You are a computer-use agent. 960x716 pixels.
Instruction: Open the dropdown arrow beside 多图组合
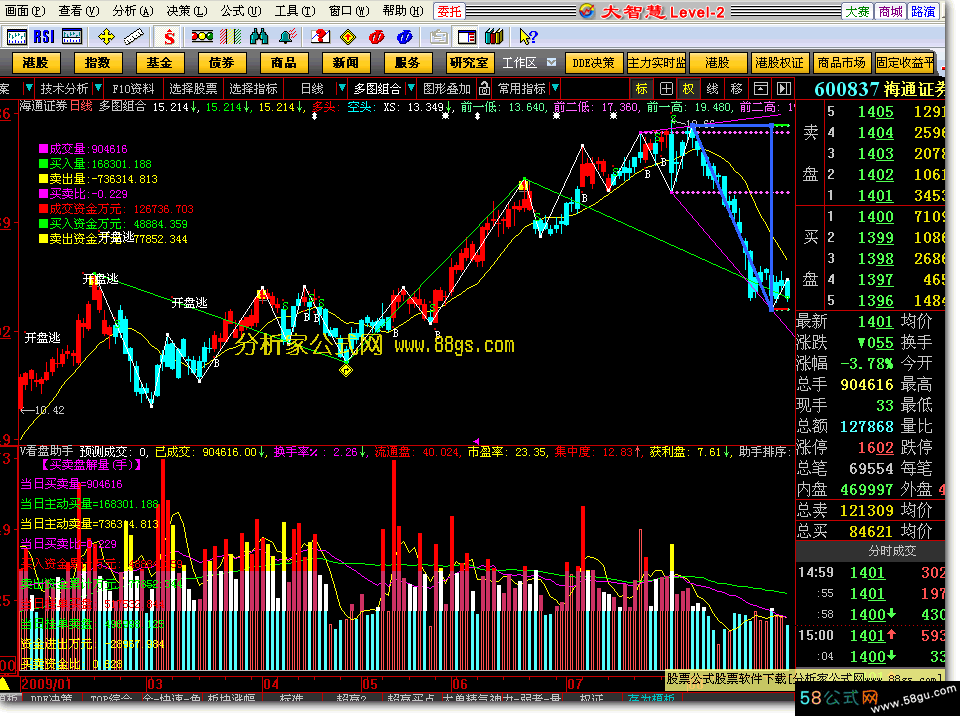click(411, 89)
